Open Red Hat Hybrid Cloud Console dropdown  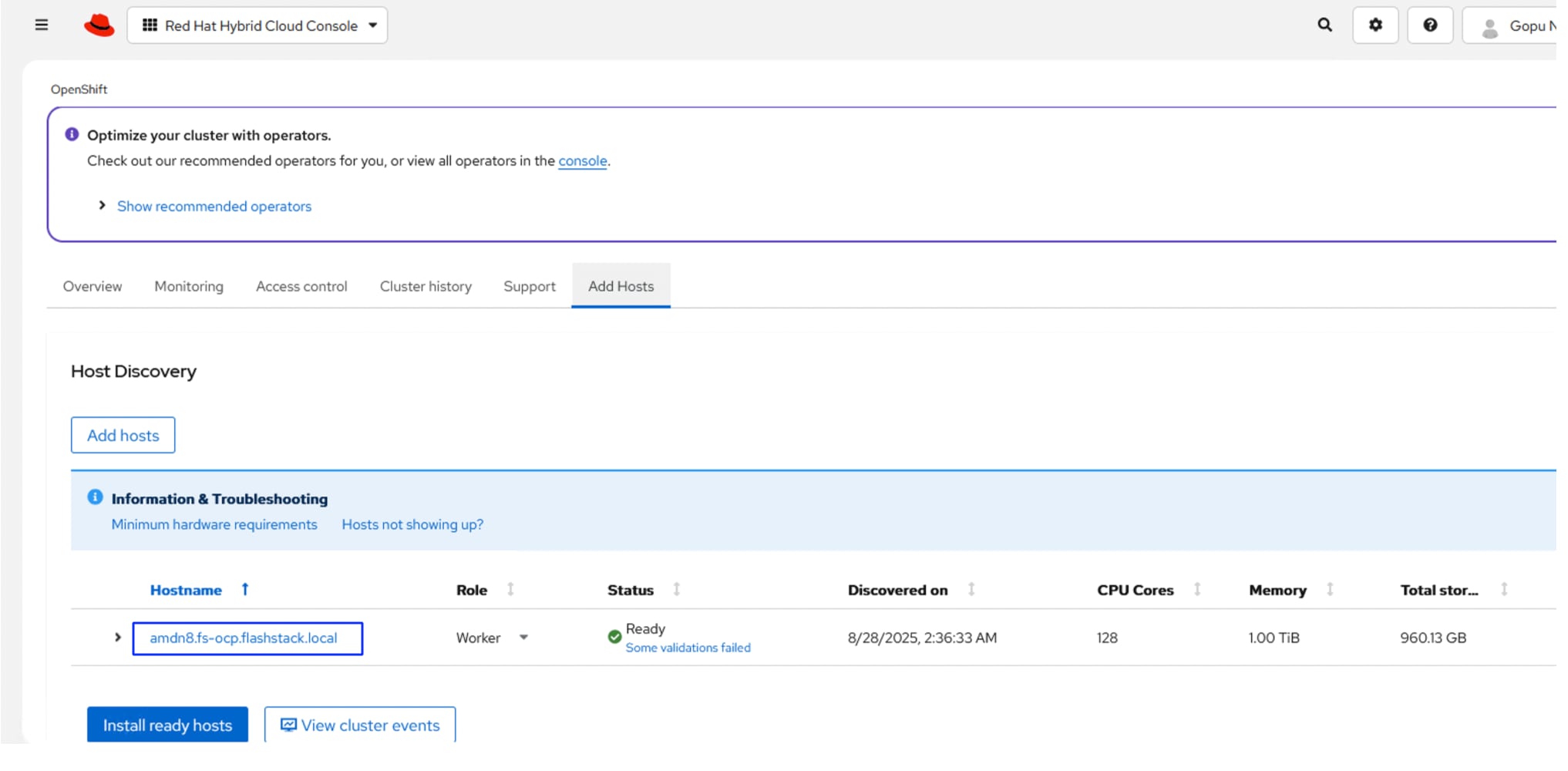click(257, 25)
